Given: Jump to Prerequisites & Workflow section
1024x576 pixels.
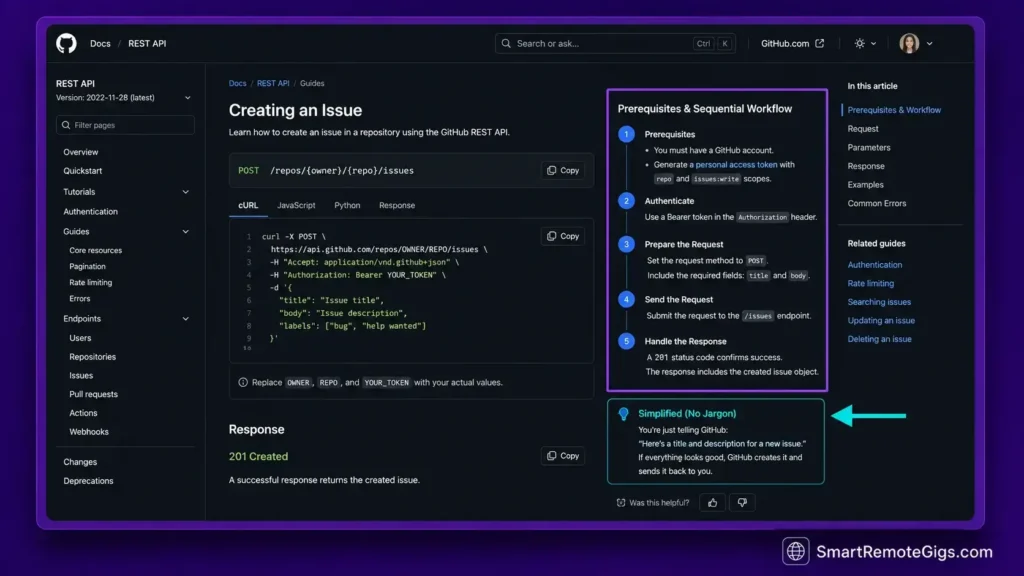Looking at the screenshot, I should (x=894, y=110).
